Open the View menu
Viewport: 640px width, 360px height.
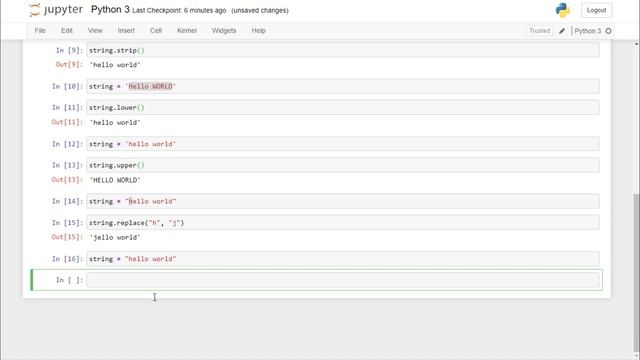click(95, 31)
